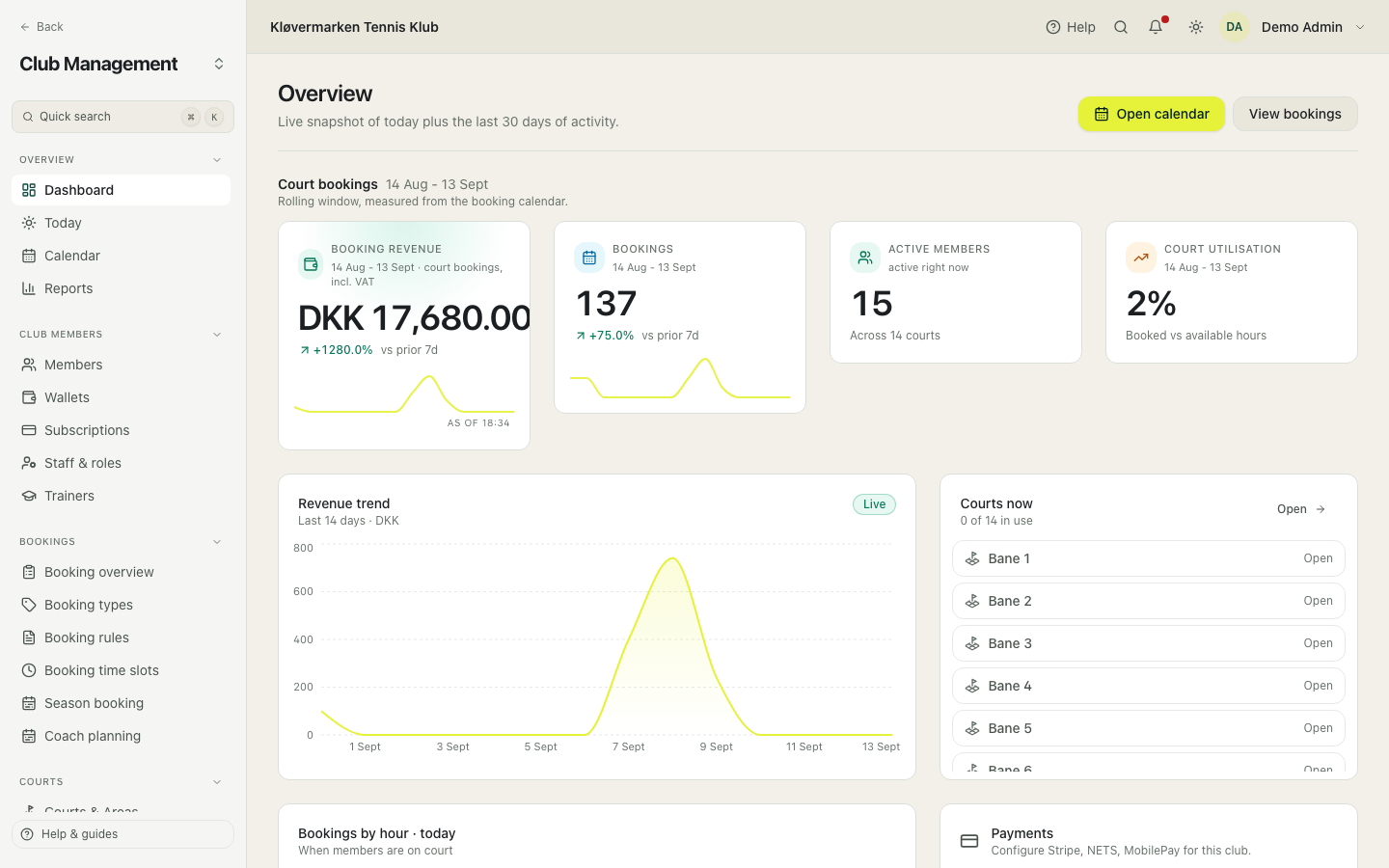Click the Booking time slots clock icon
The image size is (1389, 868).
pos(29,670)
